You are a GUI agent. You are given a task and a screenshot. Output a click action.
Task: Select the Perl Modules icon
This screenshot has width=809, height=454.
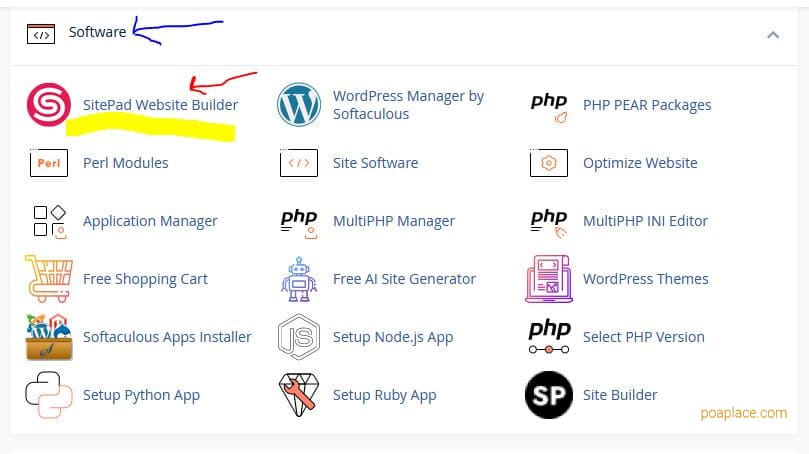click(x=48, y=163)
